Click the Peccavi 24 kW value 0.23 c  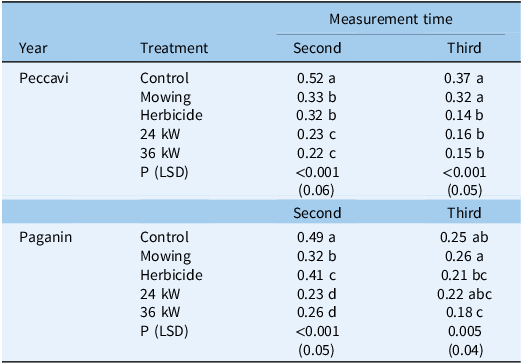(x=316, y=134)
